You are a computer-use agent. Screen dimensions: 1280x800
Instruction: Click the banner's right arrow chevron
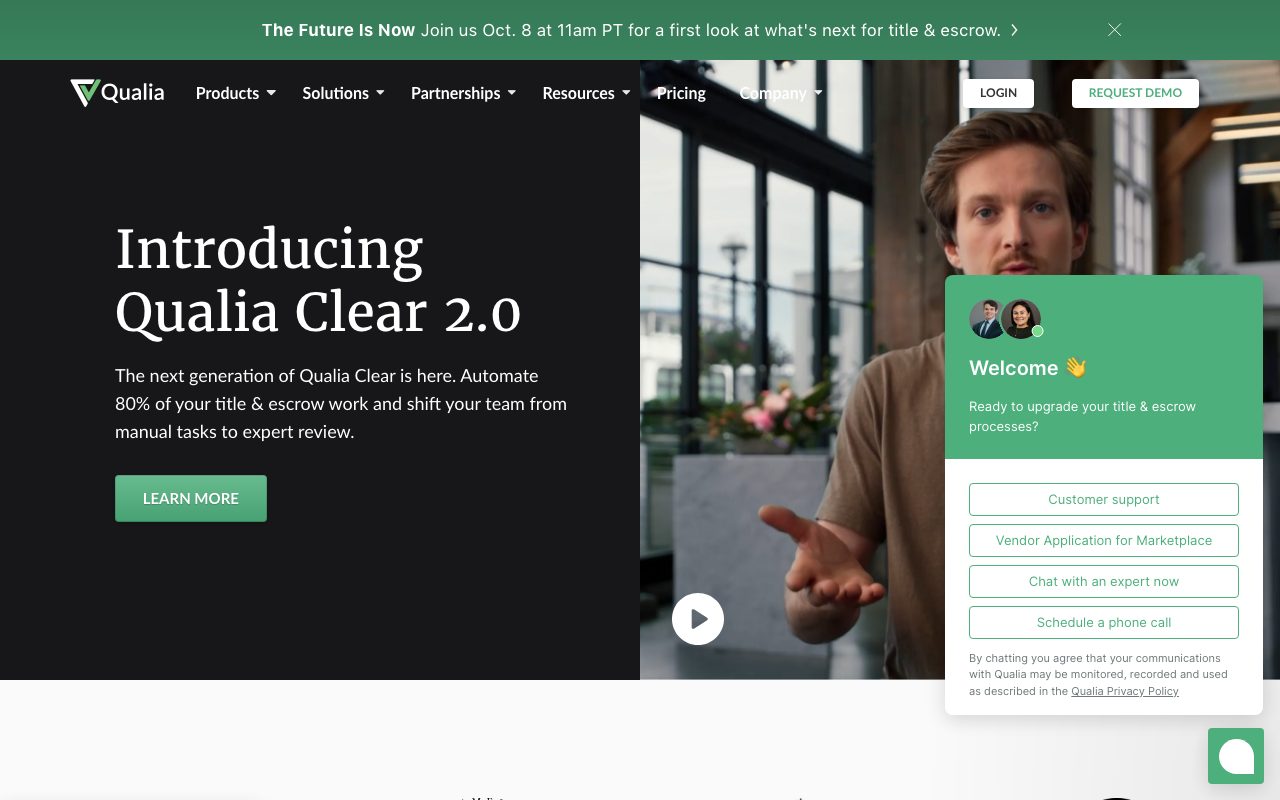point(1014,30)
